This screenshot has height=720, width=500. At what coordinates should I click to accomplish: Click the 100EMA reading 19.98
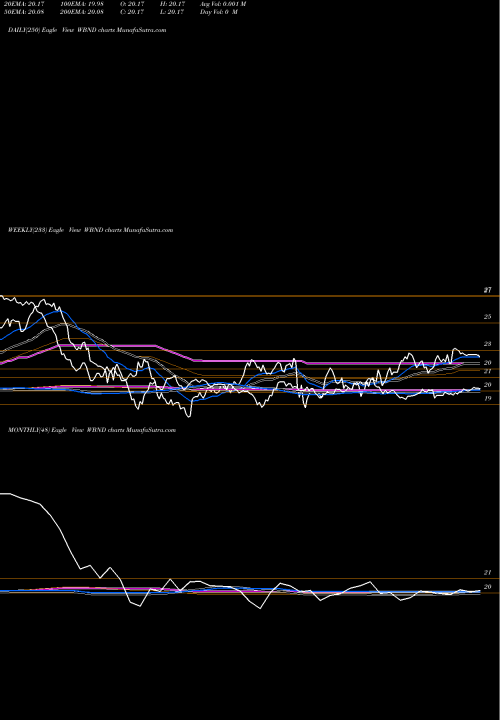tap(81, 4)
